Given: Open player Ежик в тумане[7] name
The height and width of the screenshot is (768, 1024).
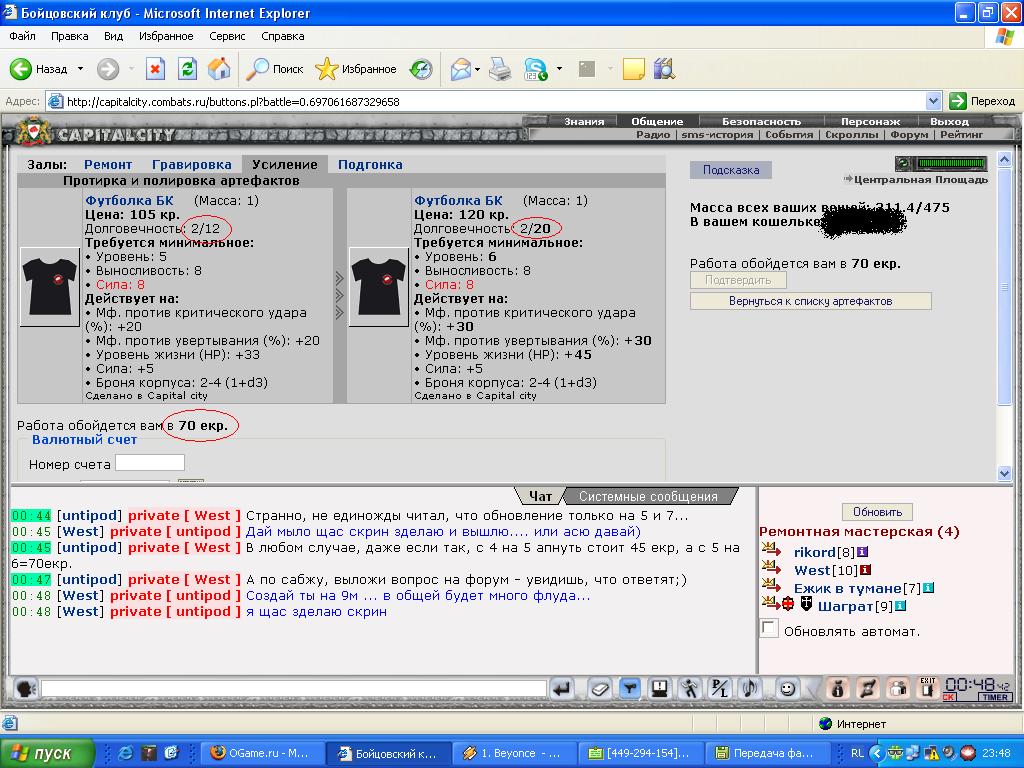Looking at the screenshot, I should 848,588.
